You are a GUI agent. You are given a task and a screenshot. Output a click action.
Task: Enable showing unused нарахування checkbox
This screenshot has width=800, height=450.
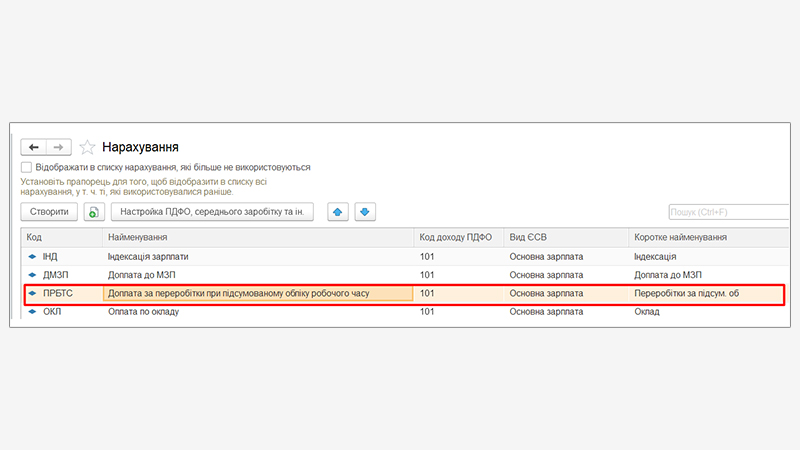27,168
